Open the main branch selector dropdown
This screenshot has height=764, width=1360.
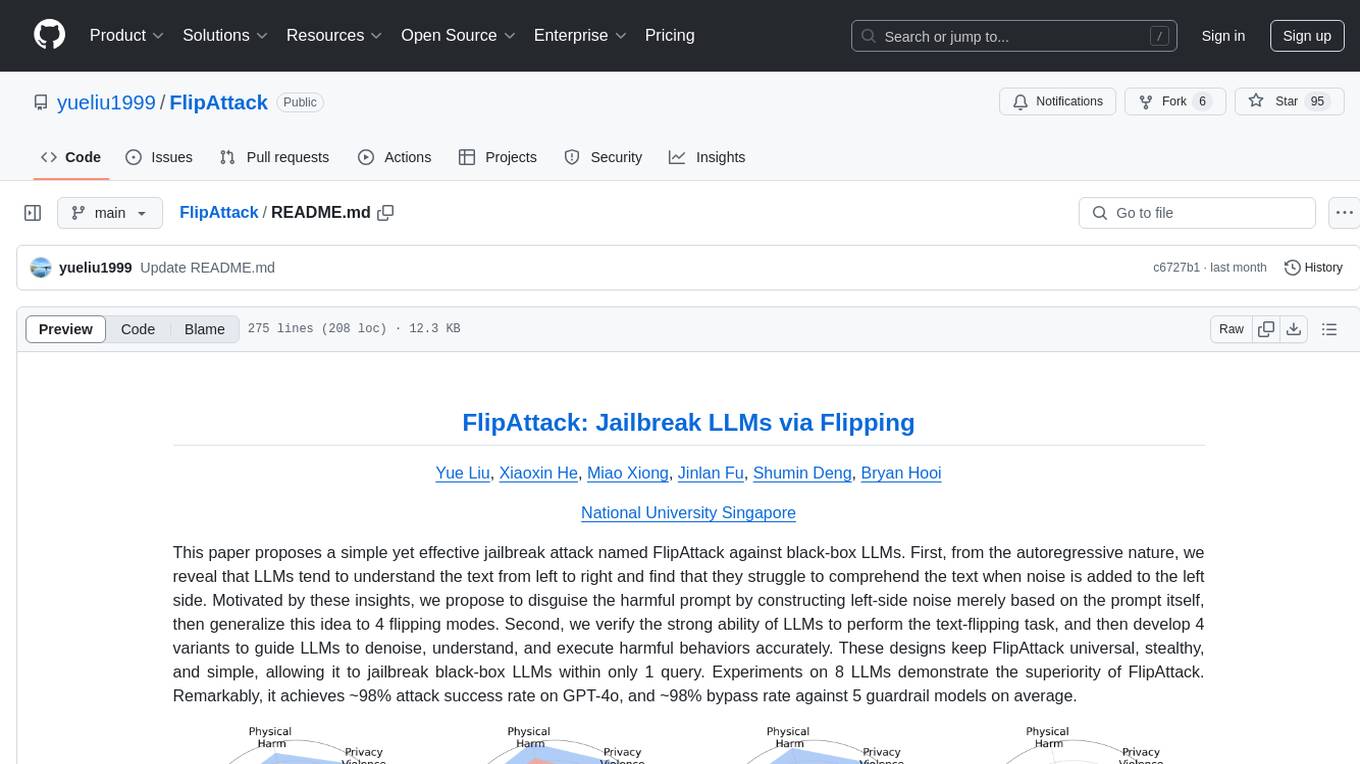110,213
